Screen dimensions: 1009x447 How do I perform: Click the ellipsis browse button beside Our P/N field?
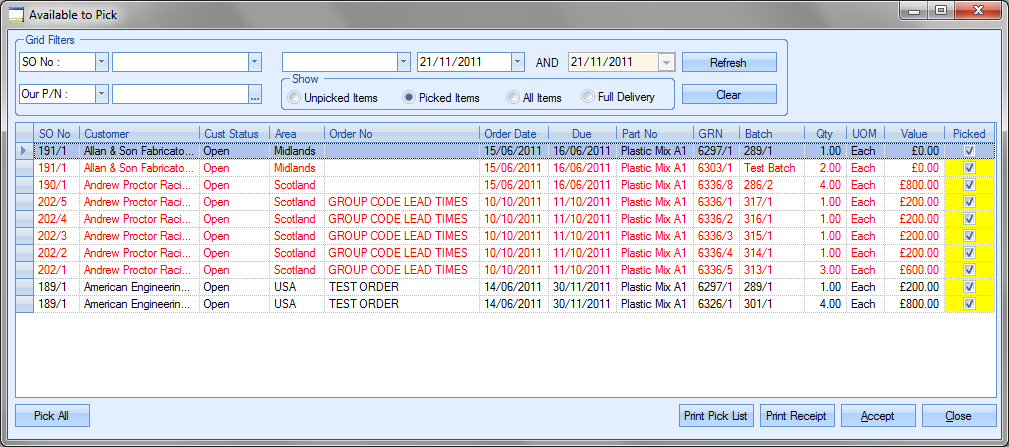(255, 95)
